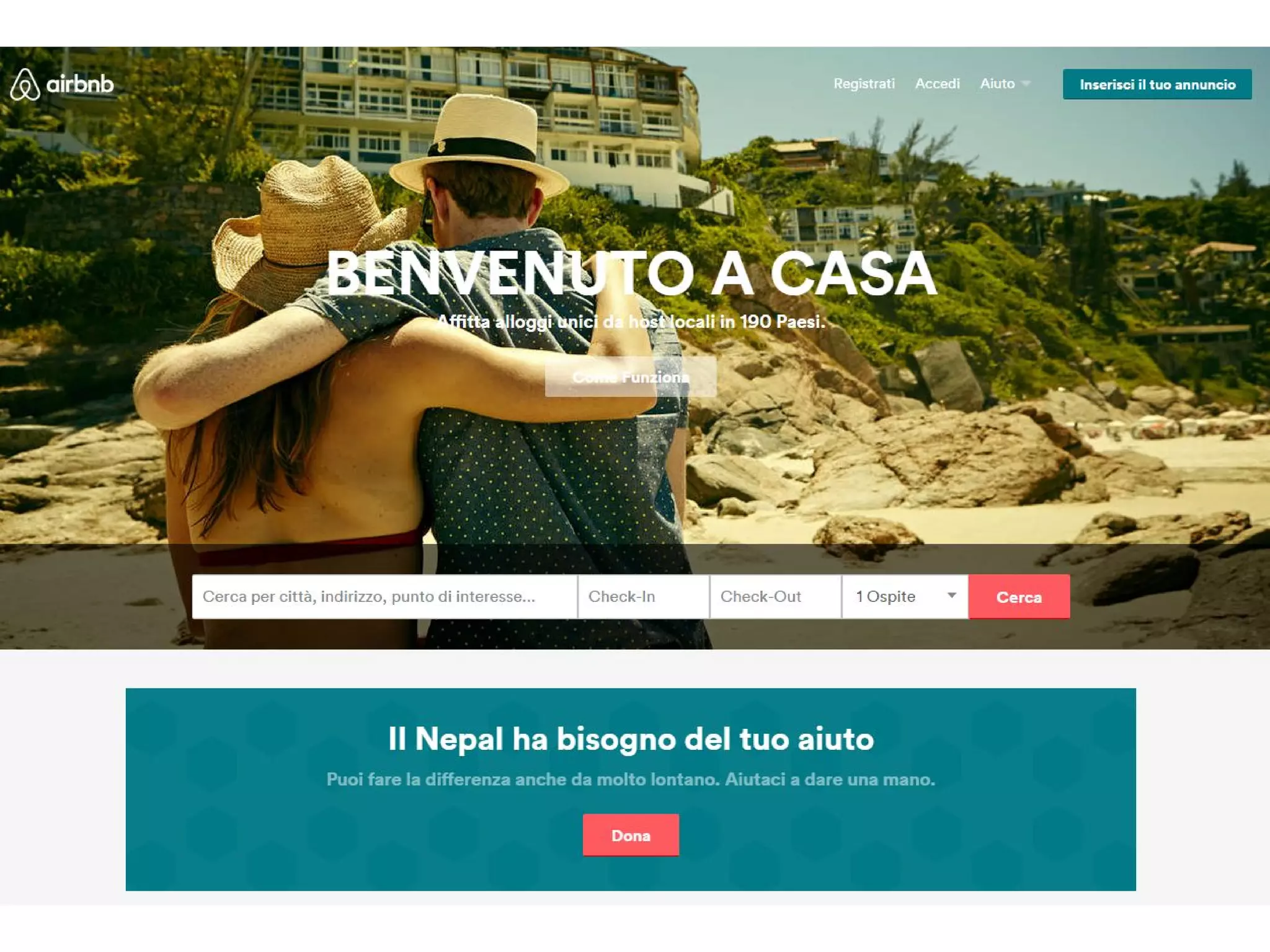Open the Check-In date field

coord(644,596)
